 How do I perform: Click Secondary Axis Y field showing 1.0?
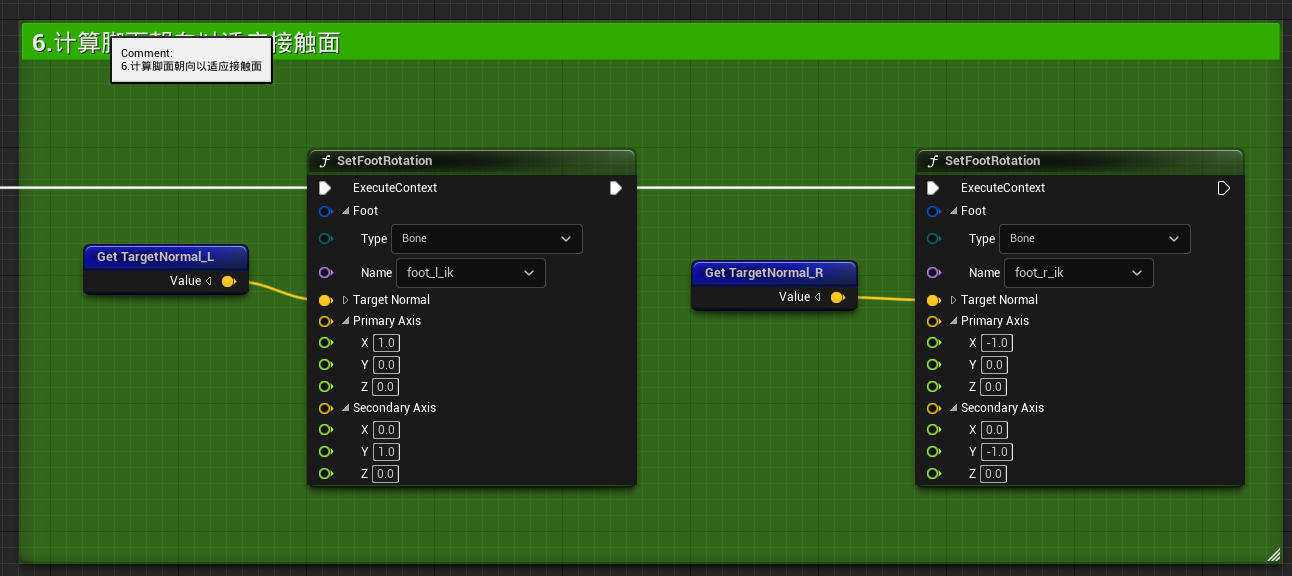point(386,452)
